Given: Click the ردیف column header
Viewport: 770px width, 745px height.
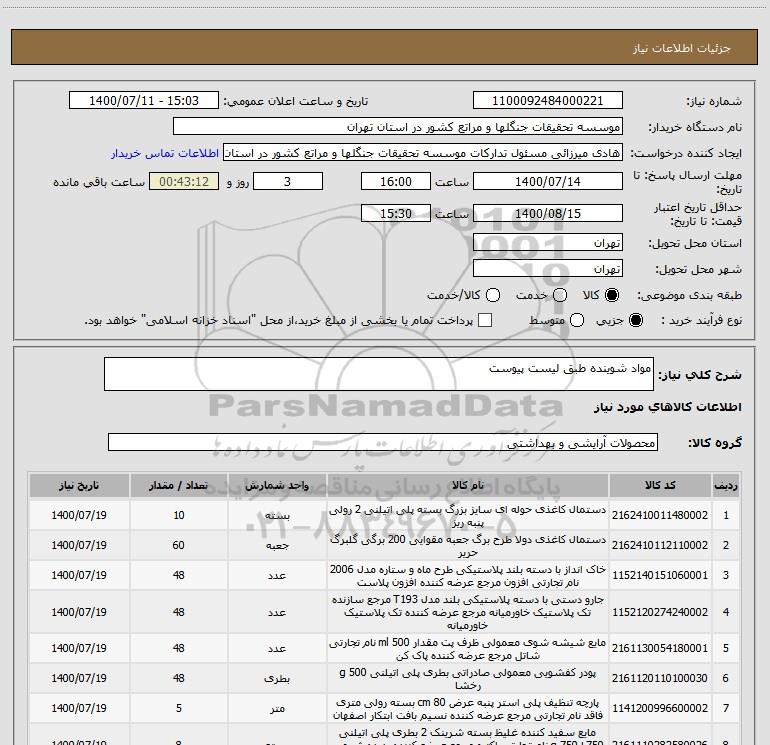Looking at the screenshot, I should coord(726,485).
